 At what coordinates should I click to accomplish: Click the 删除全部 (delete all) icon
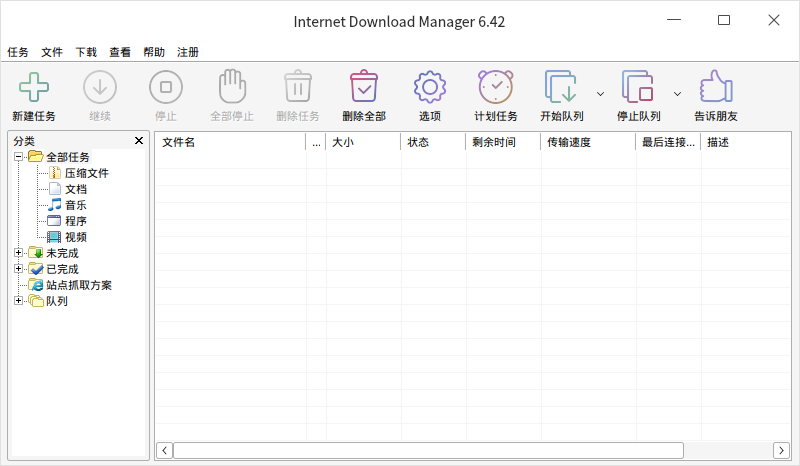364,86
